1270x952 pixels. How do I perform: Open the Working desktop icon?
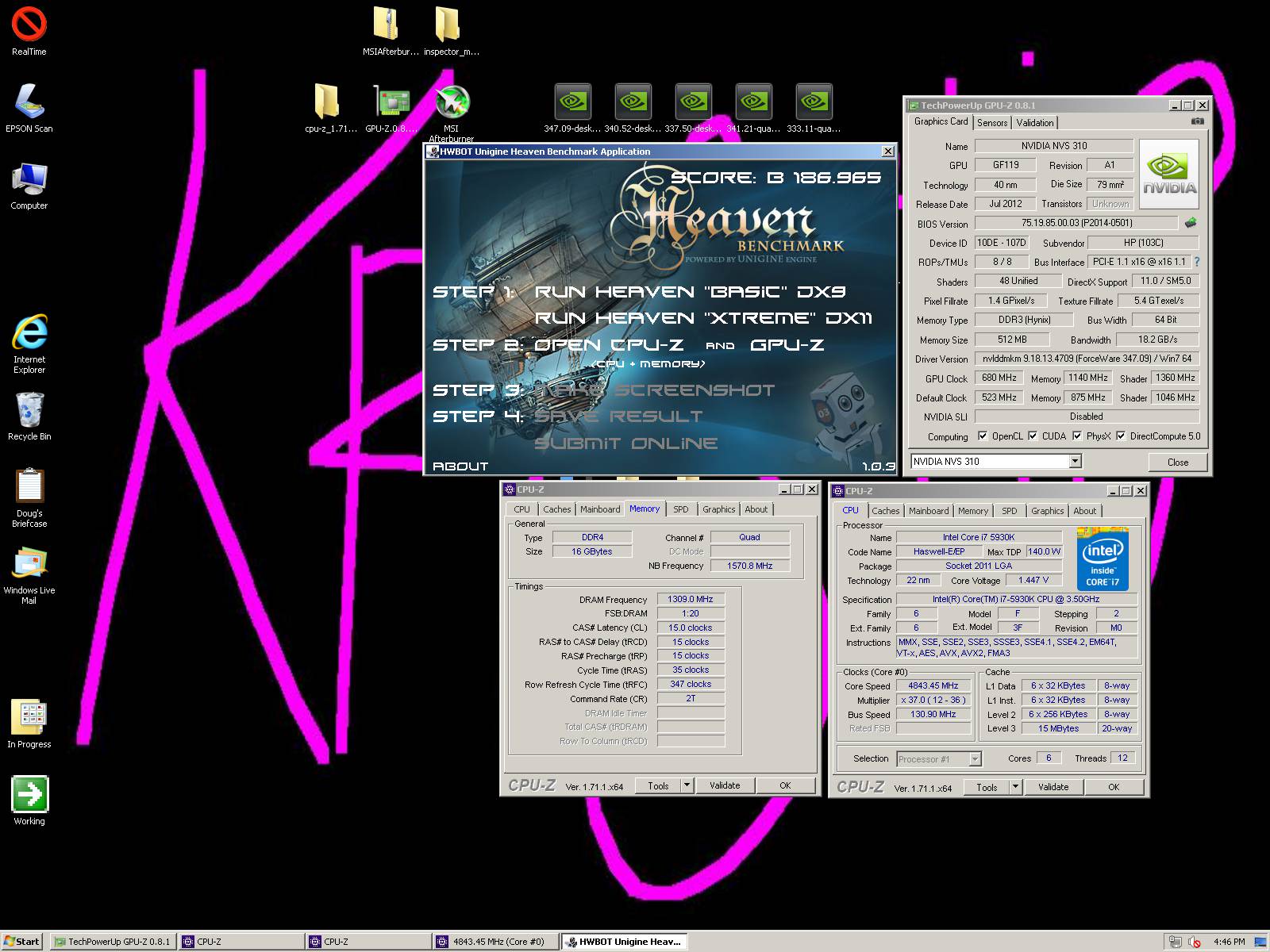(29, 800)
